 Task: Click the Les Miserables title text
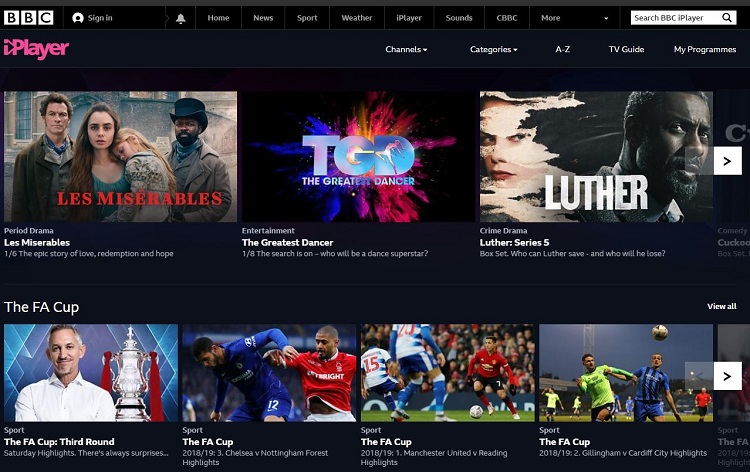(37, 242)
